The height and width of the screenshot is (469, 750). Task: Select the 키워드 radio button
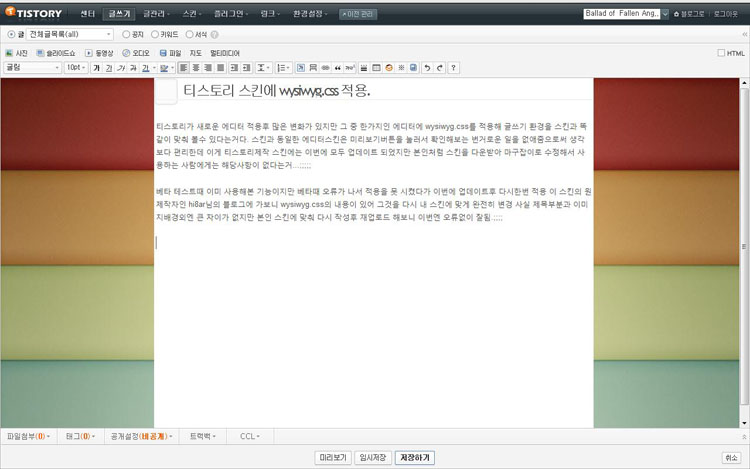point(155,34)
